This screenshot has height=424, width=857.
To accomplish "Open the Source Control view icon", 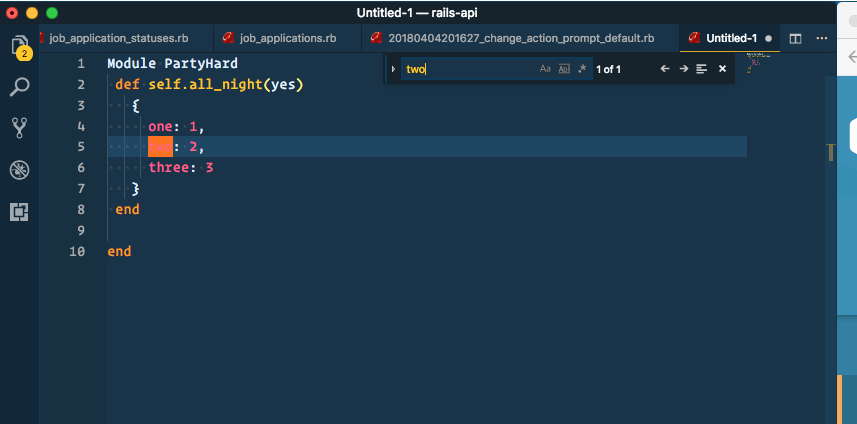I will coord(20,128).
